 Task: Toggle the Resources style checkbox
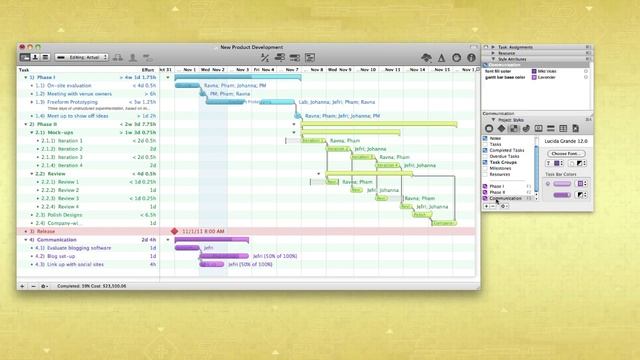(x=485, y=174)
